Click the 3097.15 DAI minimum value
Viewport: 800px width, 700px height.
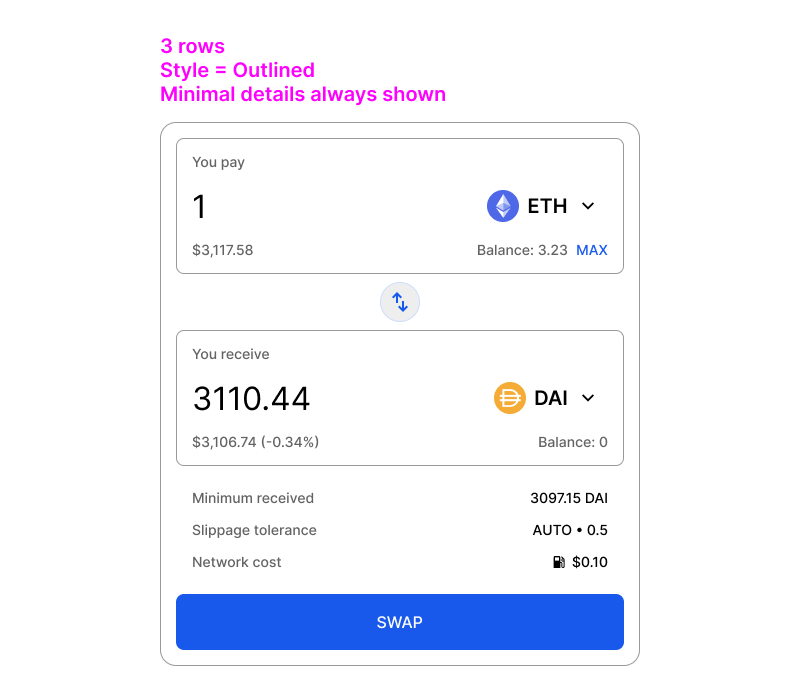[569, 498]
